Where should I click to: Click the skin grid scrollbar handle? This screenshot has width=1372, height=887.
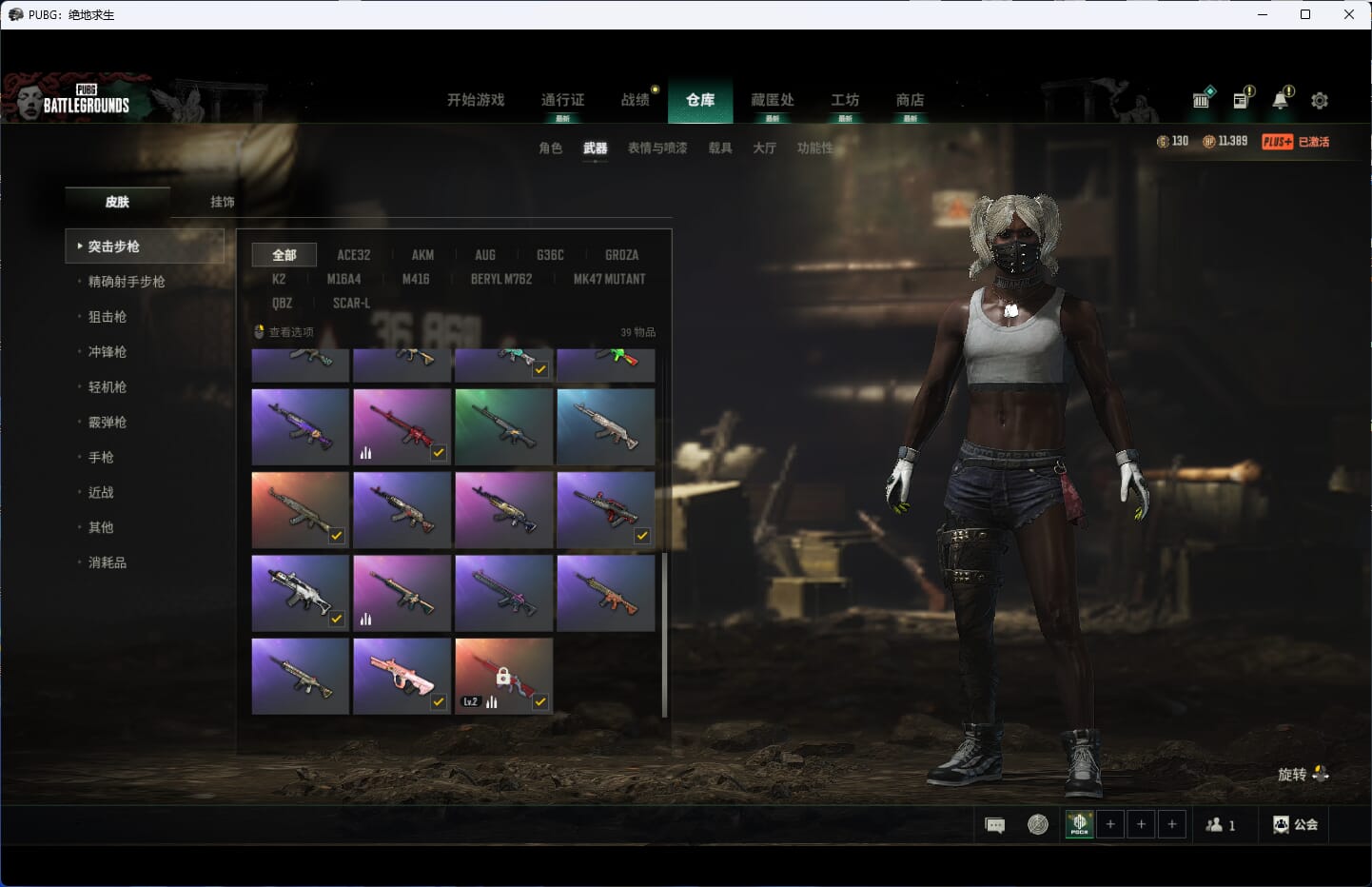pyautogui.click(x=664, y=634)
